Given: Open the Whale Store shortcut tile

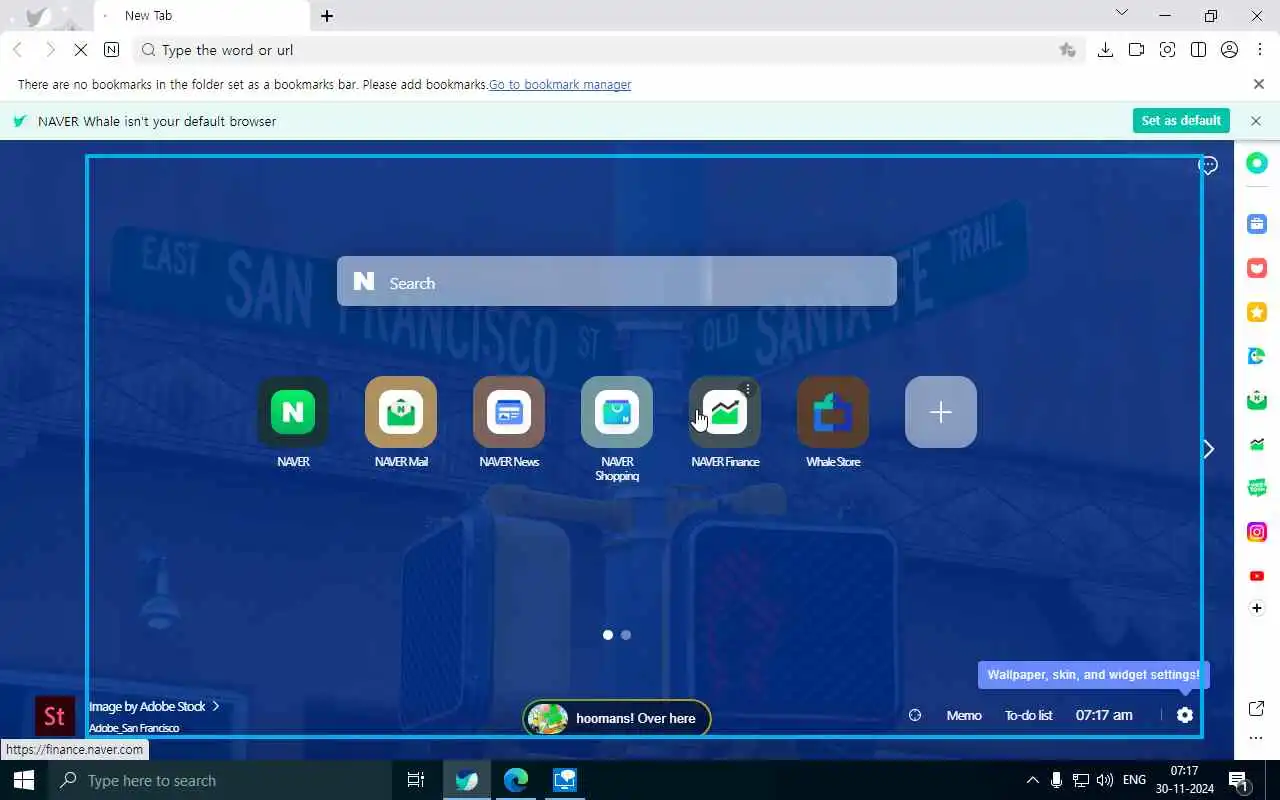Looking at the screenshot, I should point(833,412).
